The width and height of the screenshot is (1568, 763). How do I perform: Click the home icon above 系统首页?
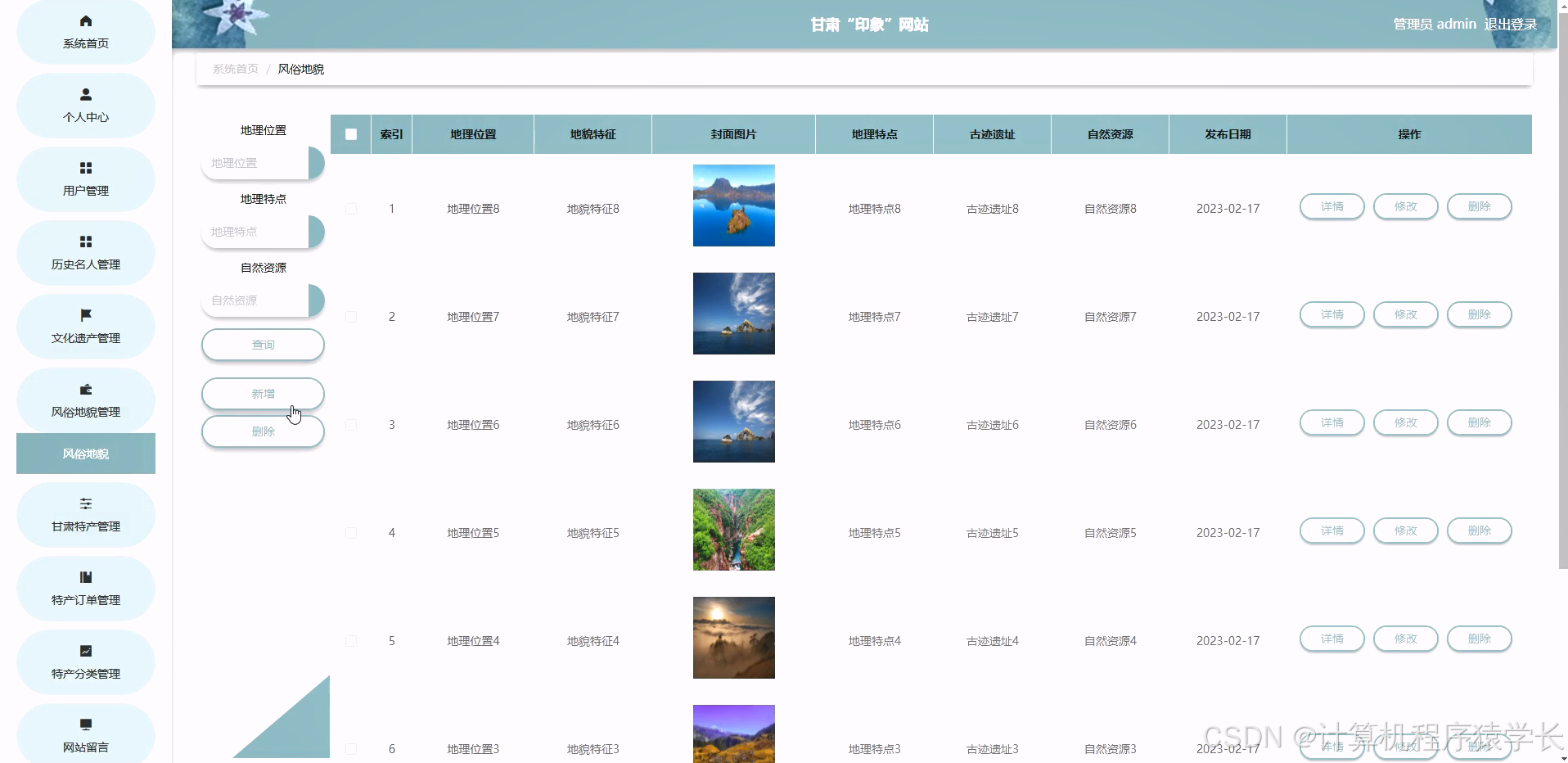pos(86,21)
